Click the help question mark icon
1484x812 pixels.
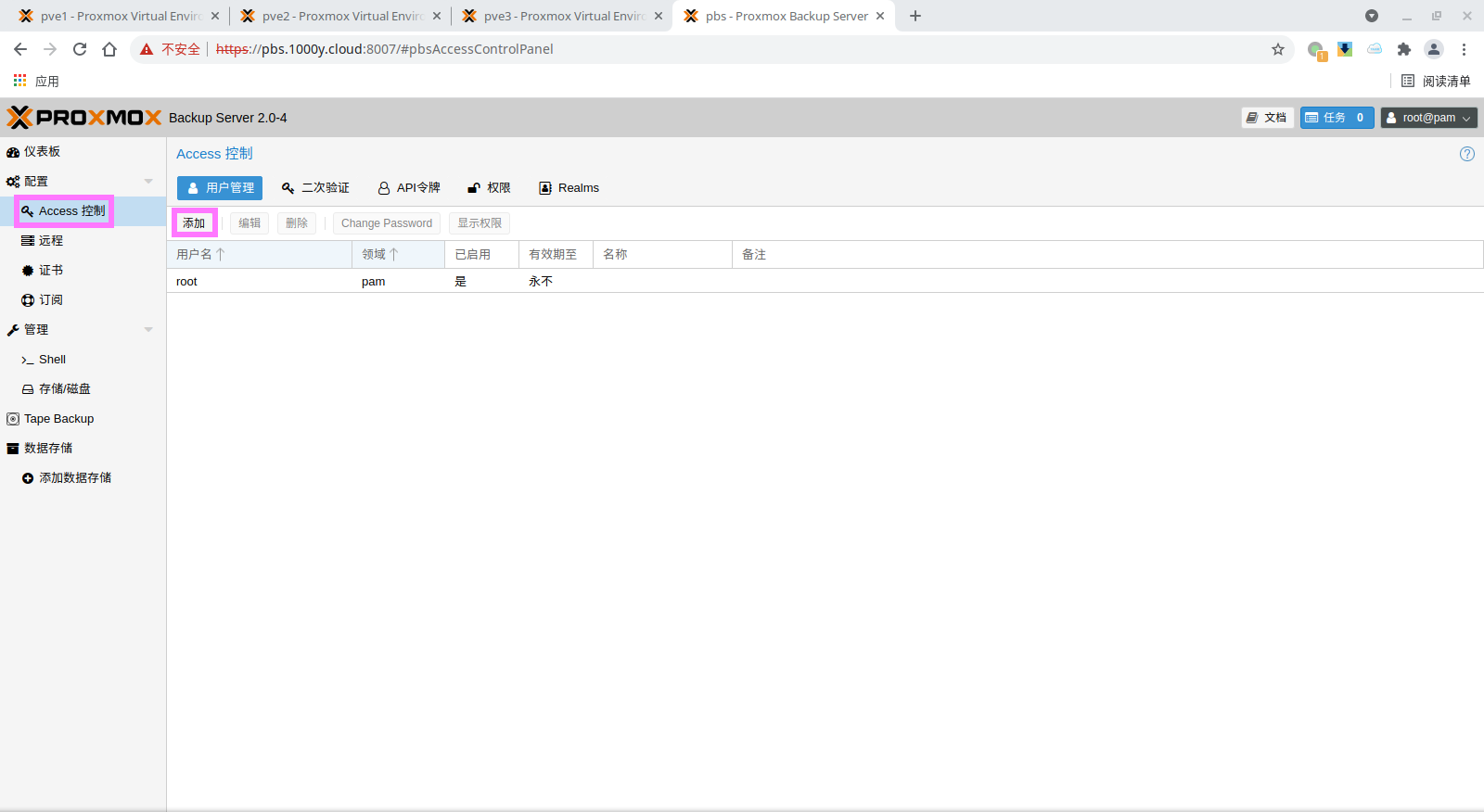point(1466,154)
